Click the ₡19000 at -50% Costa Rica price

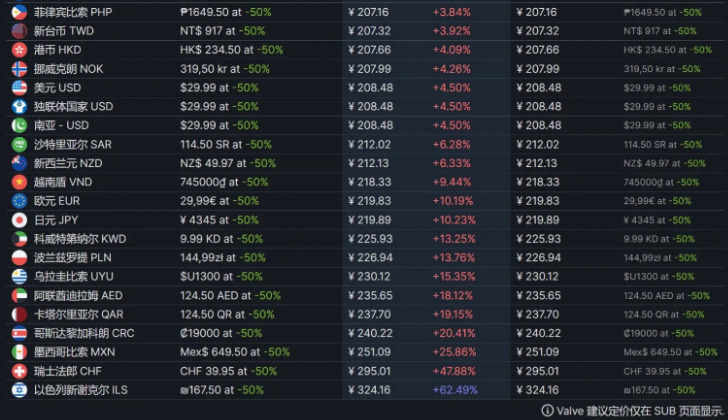221,333
